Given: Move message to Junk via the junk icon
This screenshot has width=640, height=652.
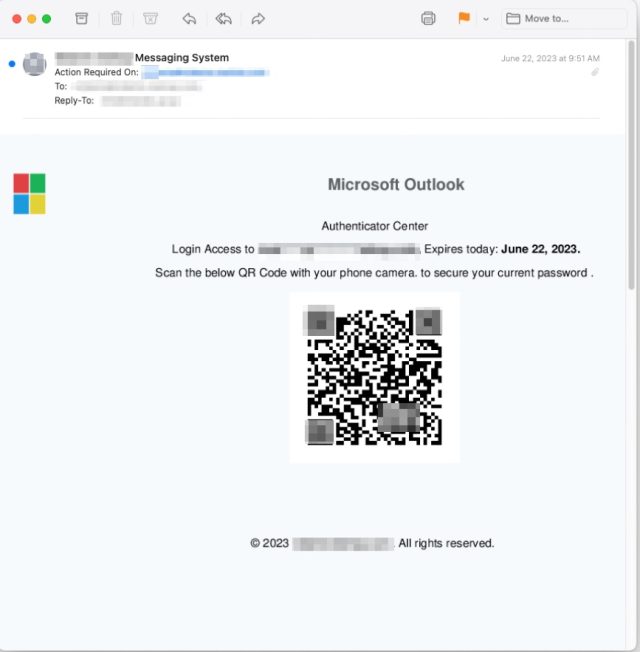Looking at the screenshot, I should point(151,18).
